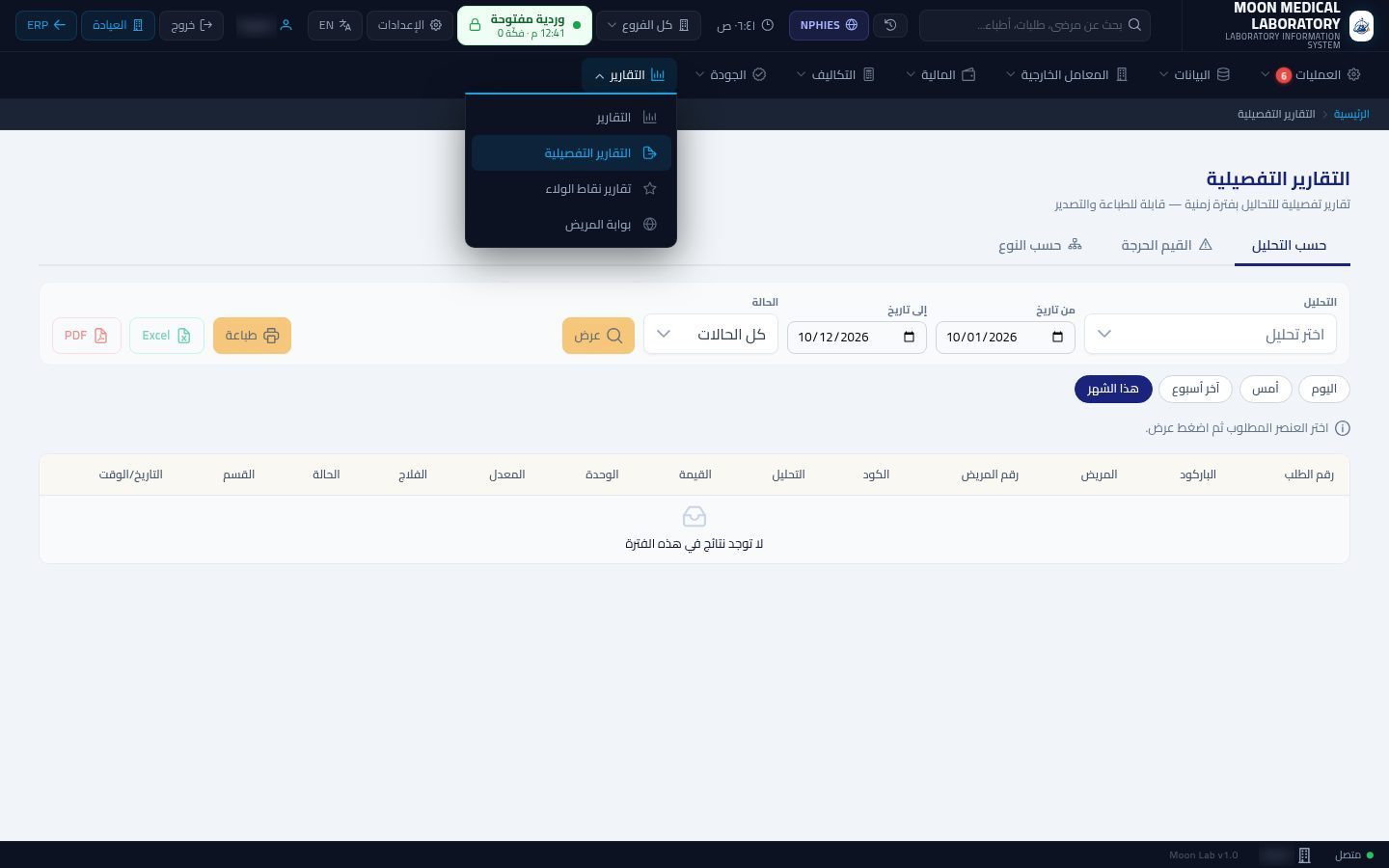Click the info icon beside اختر العنصر المطلوب
1389x868 pixels.
point(1343,428)
